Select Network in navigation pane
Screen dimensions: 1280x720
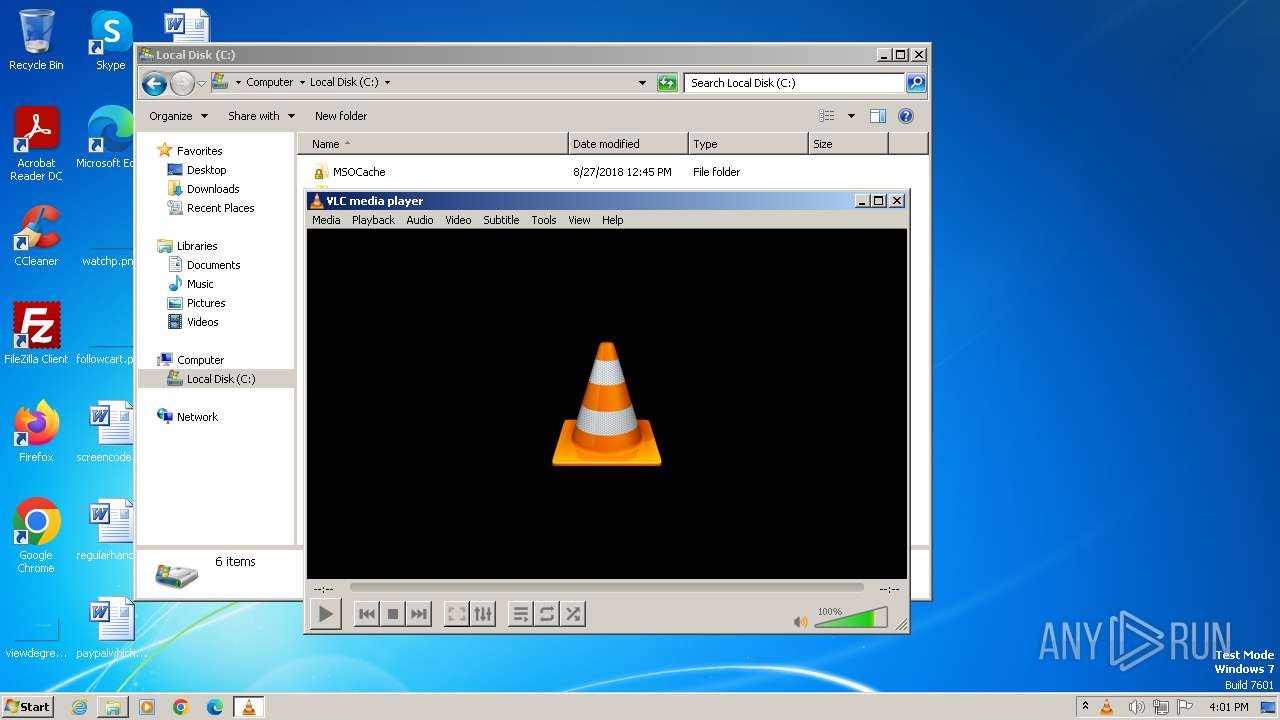point(197,417)
